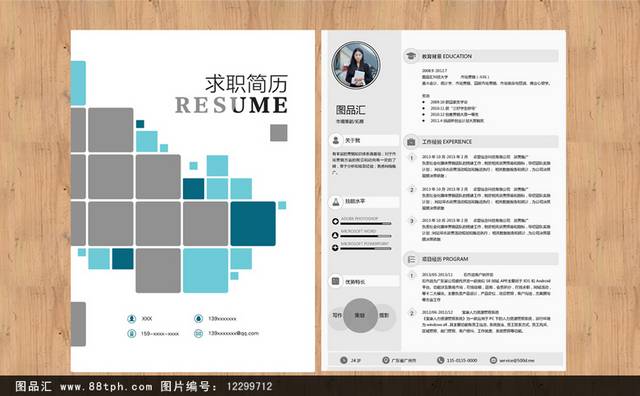Click the 135-0135-0000 phone number

click(462, 360)
